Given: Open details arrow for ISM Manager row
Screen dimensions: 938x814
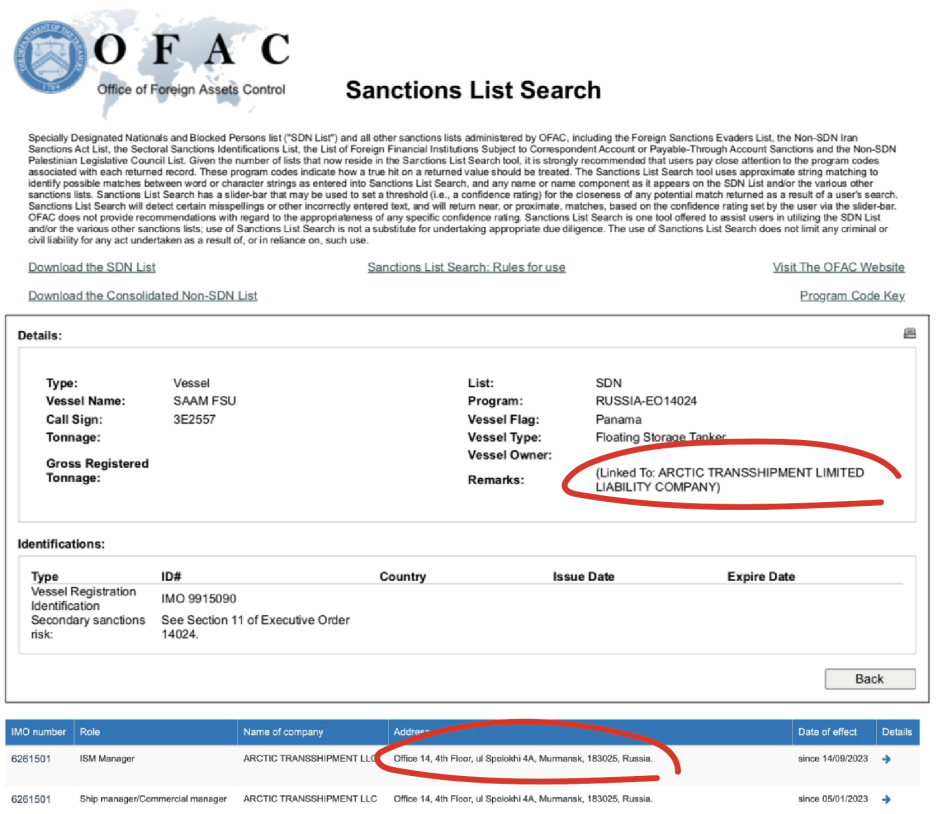Looking at the screenshot, I should (887, 759).
